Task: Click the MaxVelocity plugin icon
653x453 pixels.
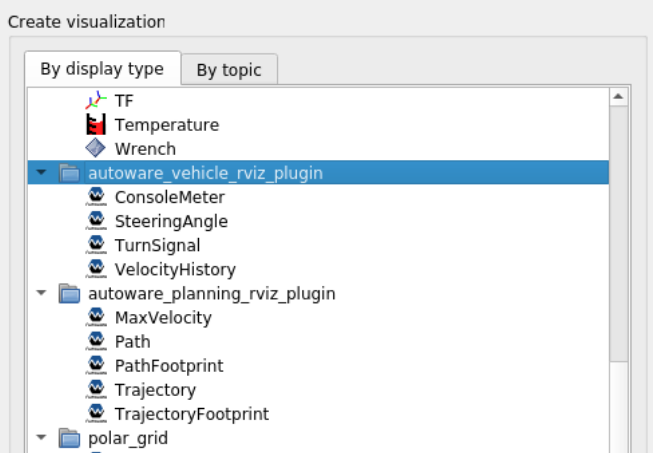Action: point(96,317)
